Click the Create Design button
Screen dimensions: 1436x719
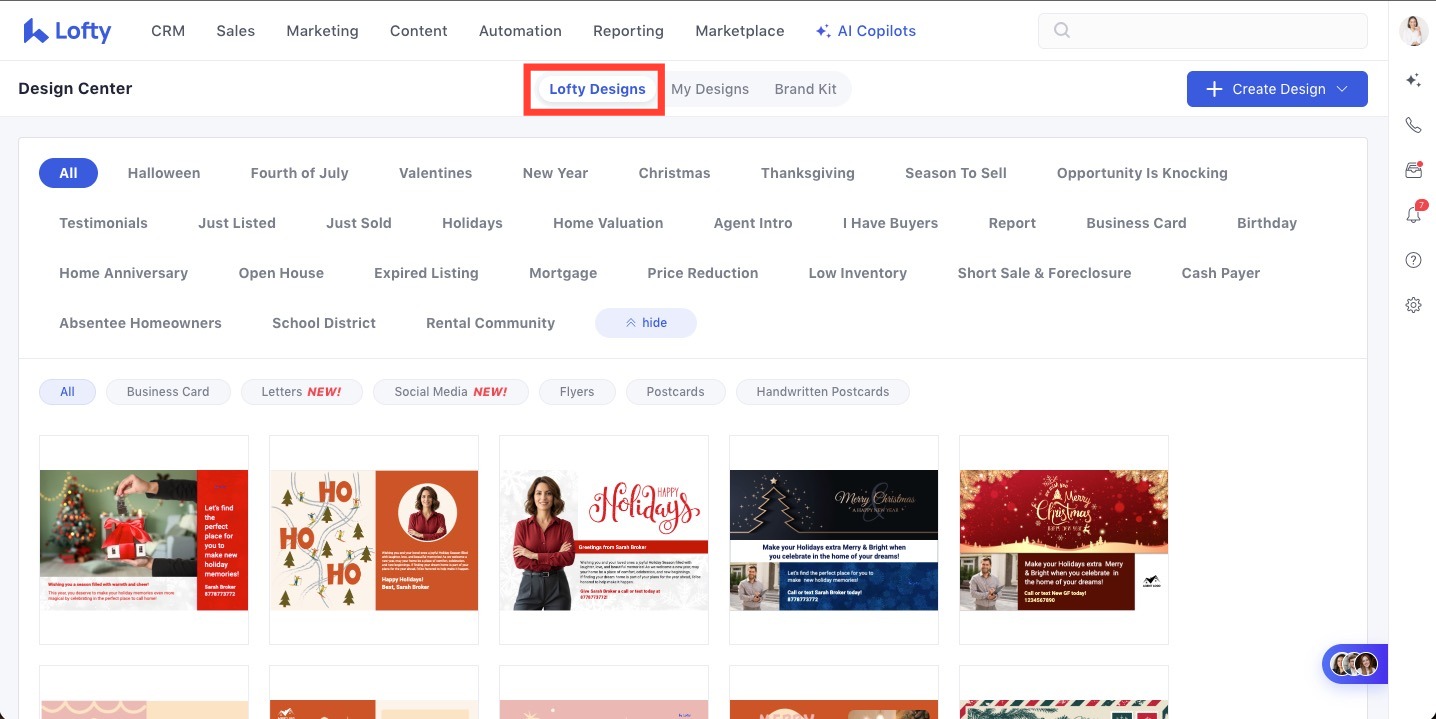1277,89
